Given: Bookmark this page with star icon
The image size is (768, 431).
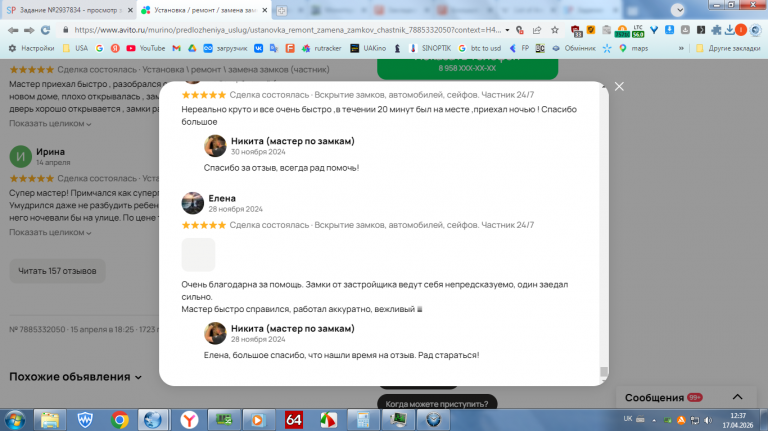Looking at the screenshot, I should pos(554,30).
